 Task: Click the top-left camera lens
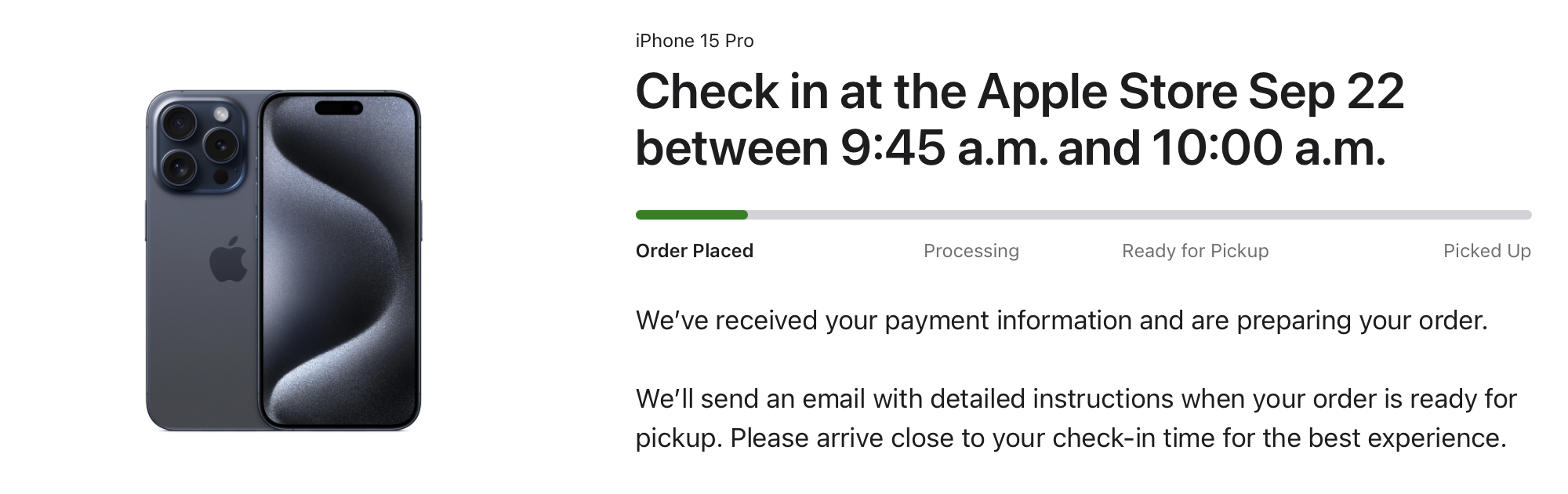pos(179,123)
